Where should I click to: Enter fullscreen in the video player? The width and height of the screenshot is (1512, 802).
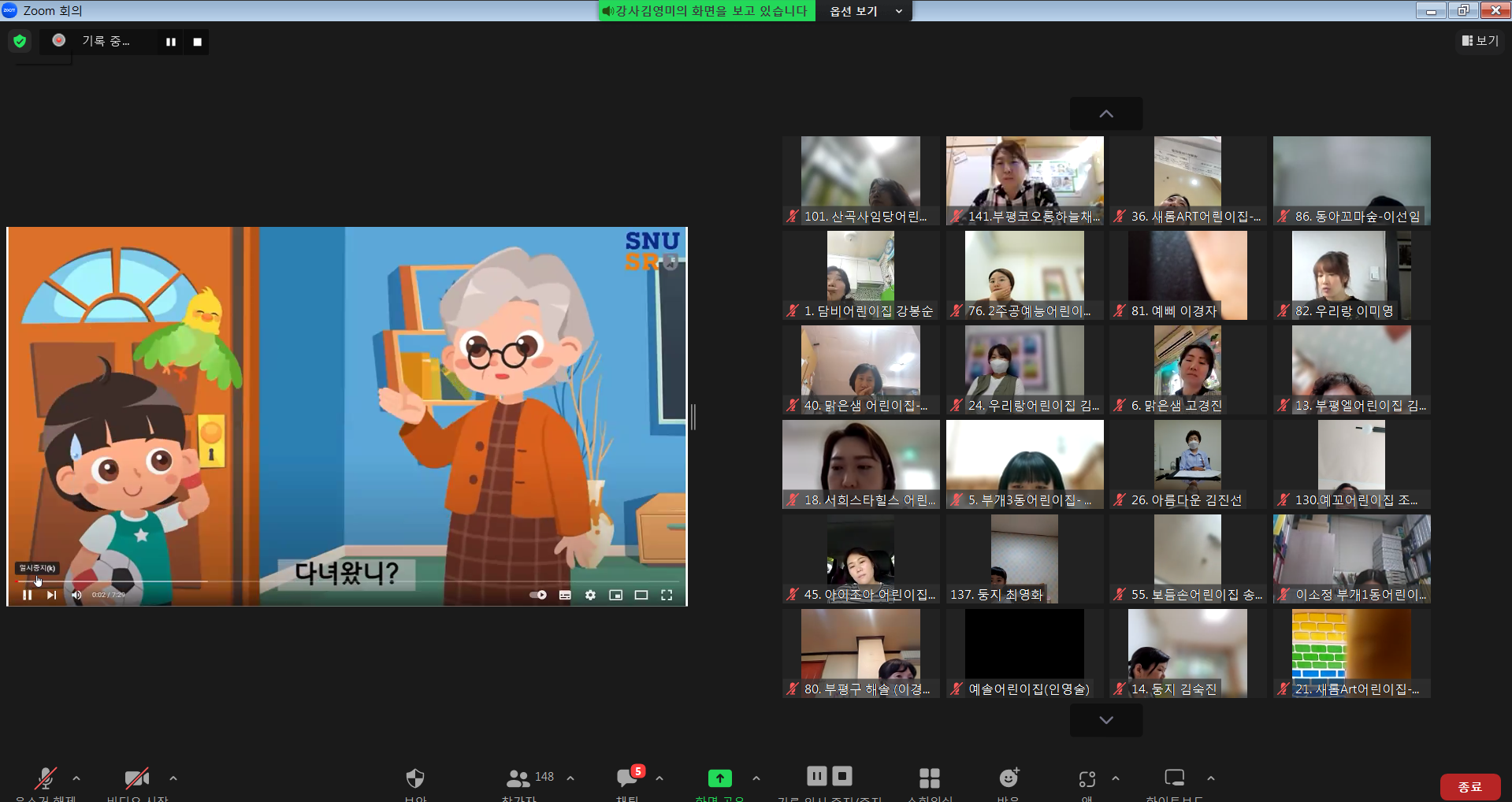click(667, 595)
